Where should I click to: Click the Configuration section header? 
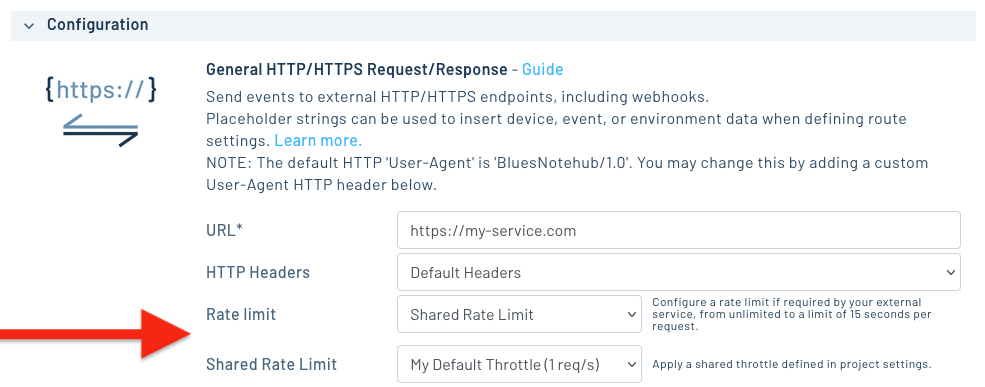[x=493, y=26]
